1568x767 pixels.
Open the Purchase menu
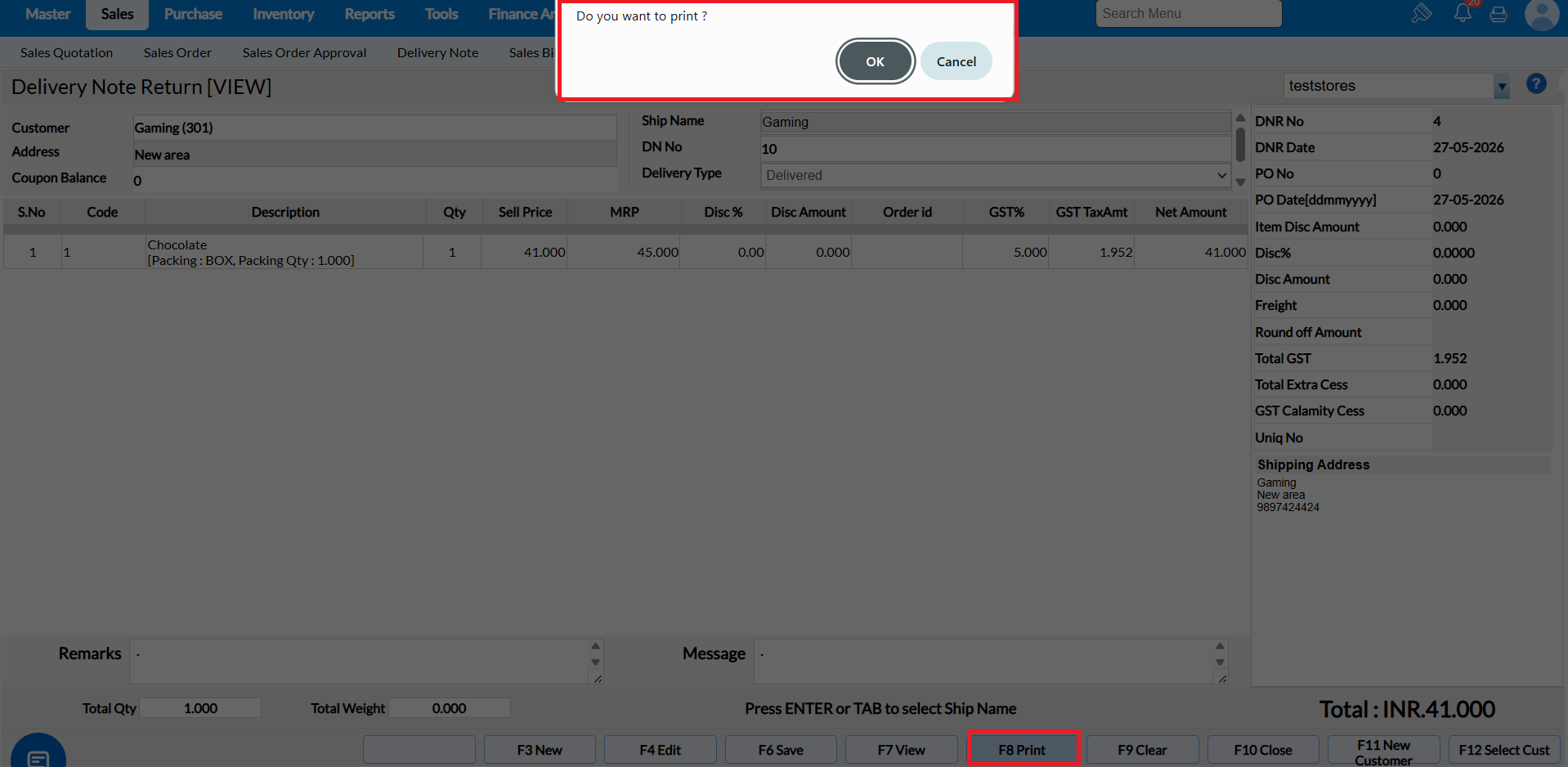point(193,14)
